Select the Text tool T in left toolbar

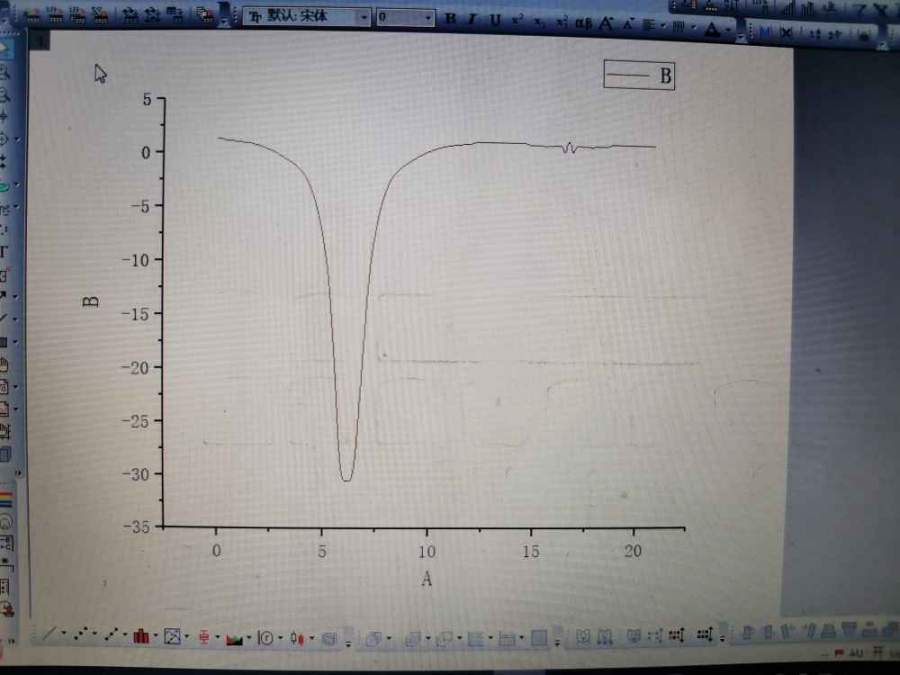[x=3, y=251]
